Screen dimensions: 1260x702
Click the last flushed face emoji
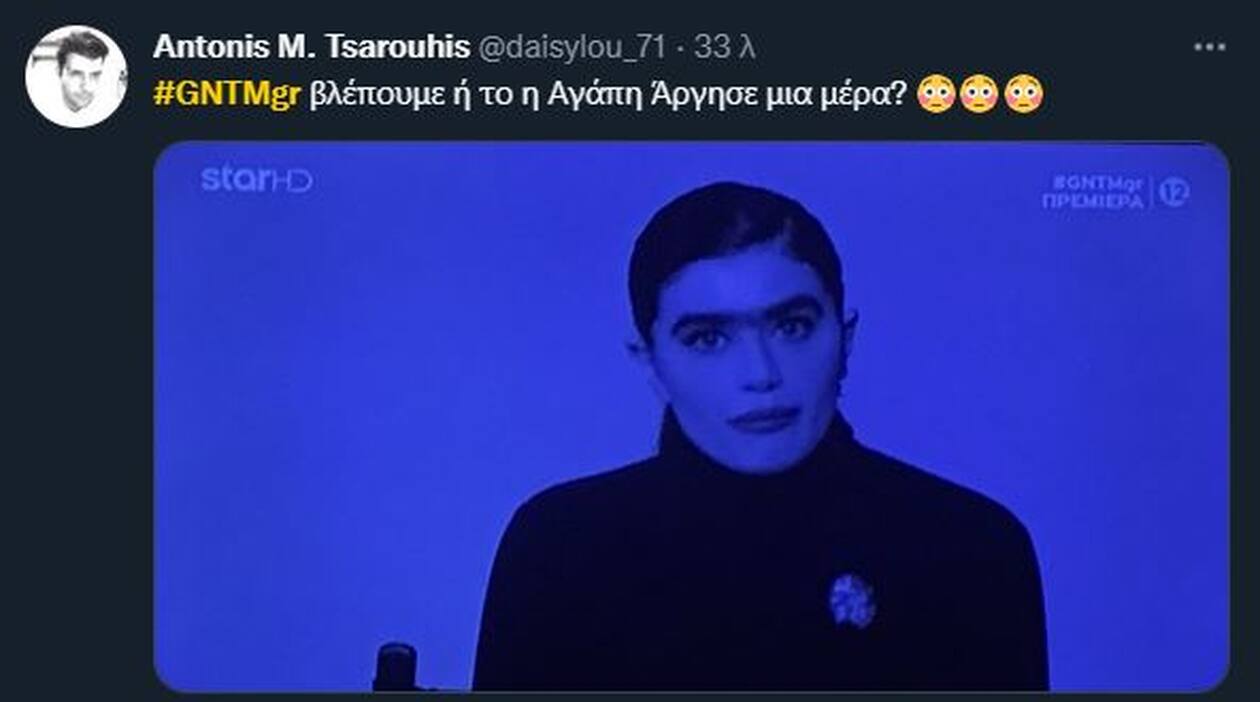1023,93
